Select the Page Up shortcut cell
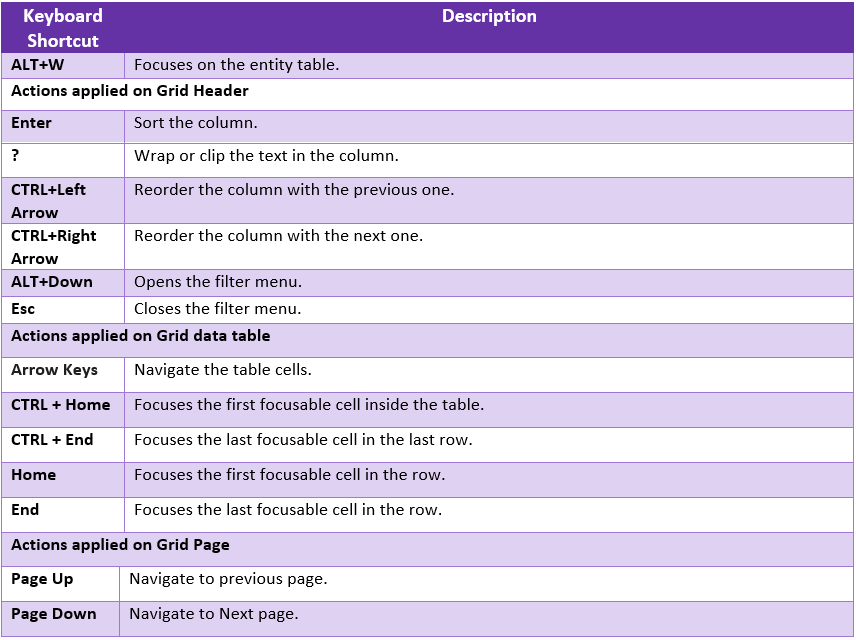 tap(42, 579)
